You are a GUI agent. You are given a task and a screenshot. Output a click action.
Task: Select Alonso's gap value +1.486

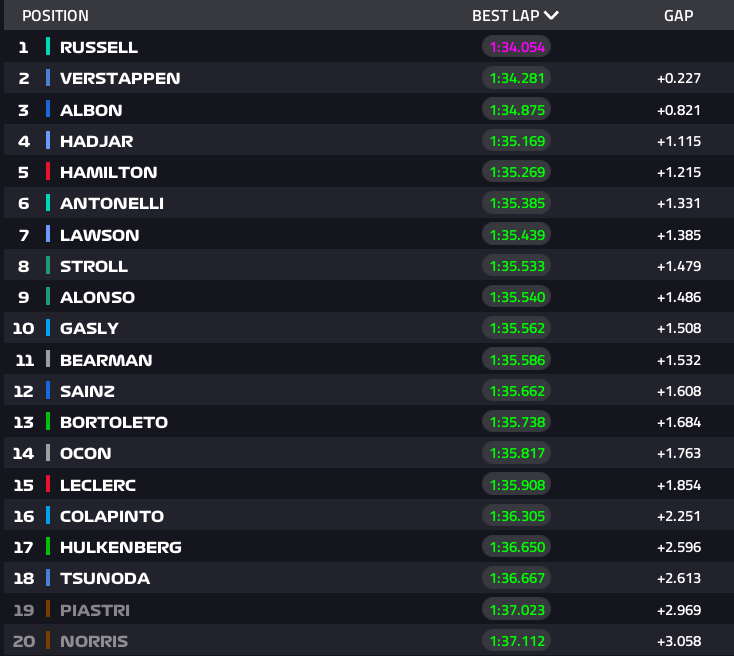click(678, 297)
